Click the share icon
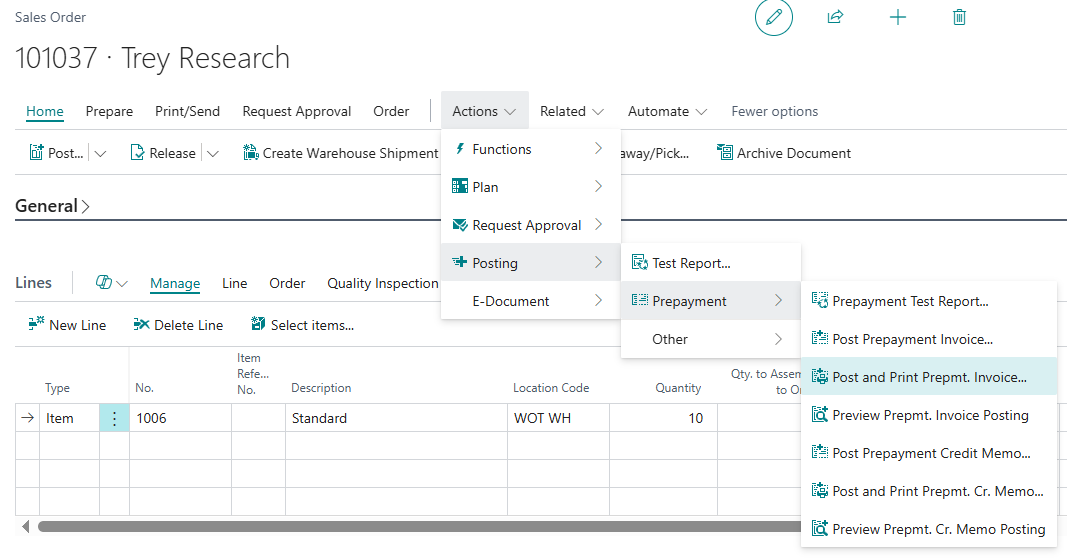Viewport: 1067px width, 560px height. [835, 17]
